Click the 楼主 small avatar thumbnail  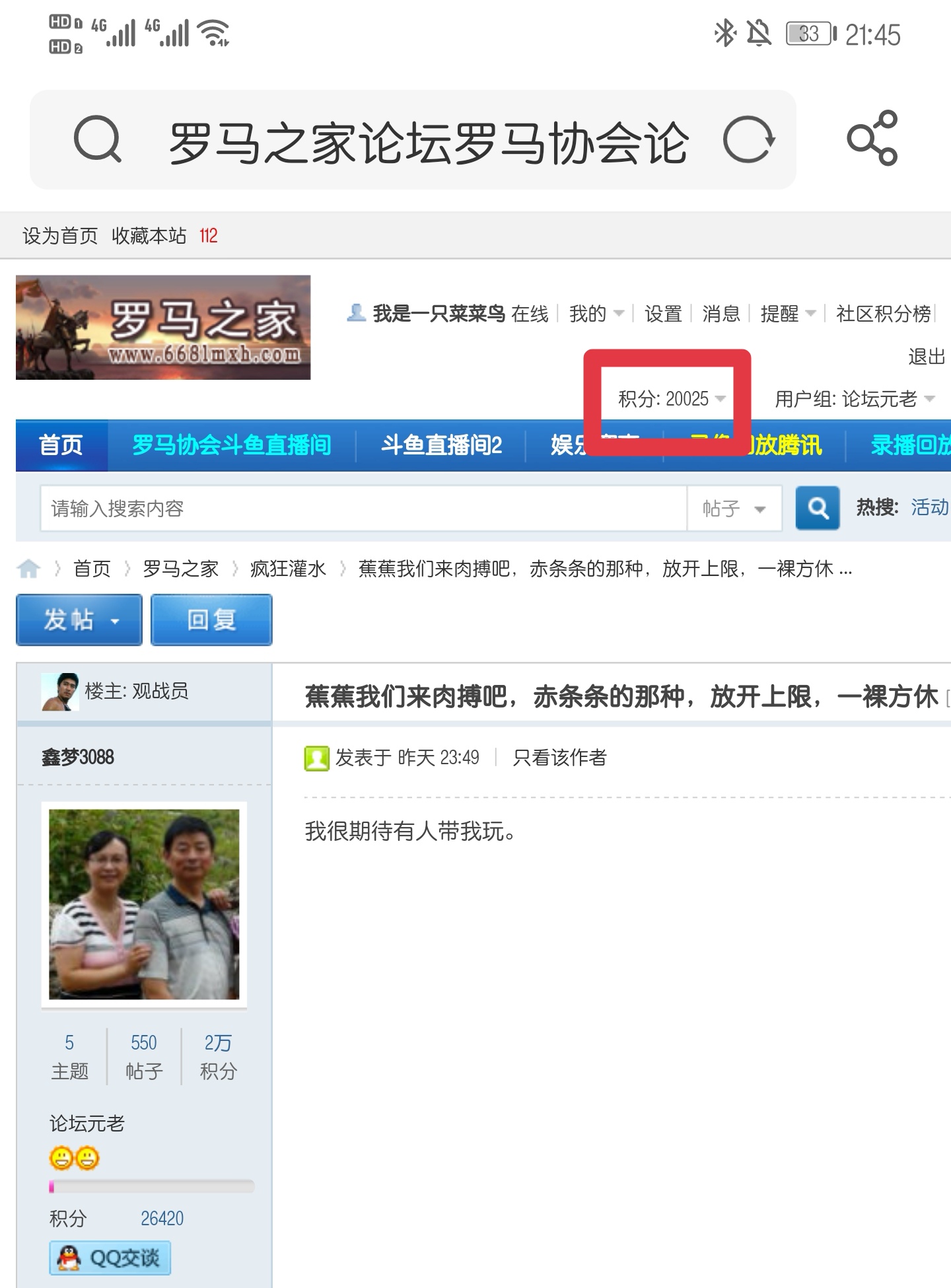click(60, 692)
